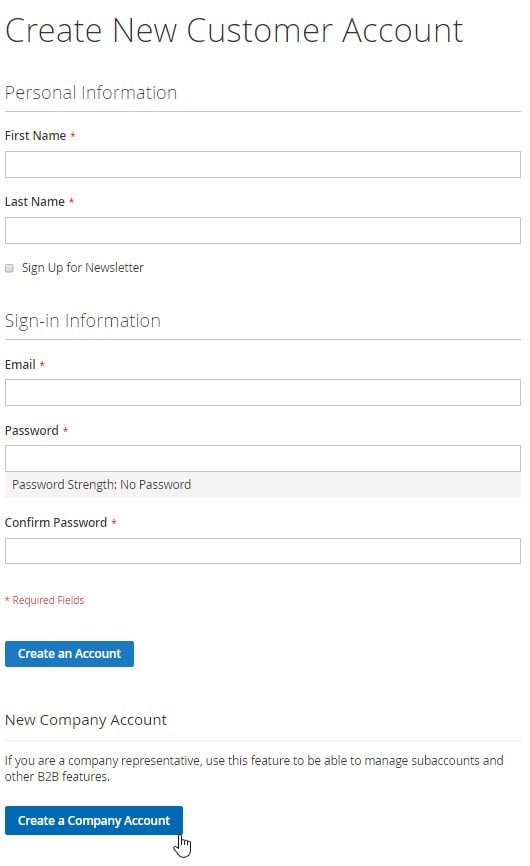Select the Email input field
Screen dimensions: 530x866
coord(263,393)
